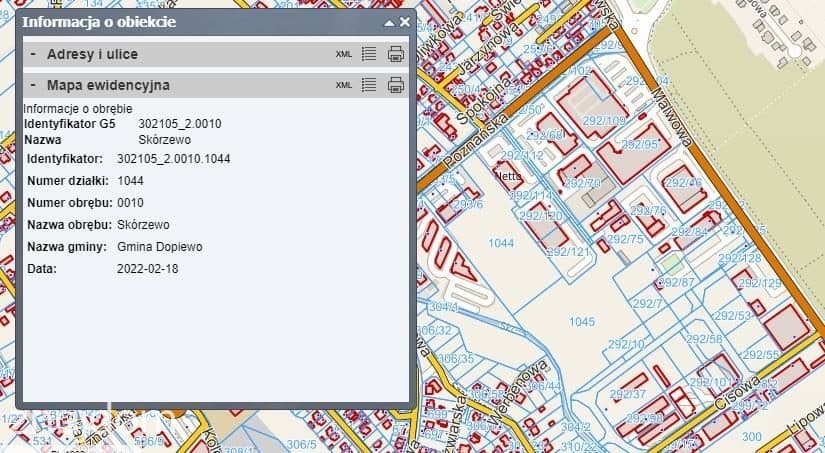Screen dimensions: 825x453
Task: Click parcel 306/35 on the map
Action: 456,358
